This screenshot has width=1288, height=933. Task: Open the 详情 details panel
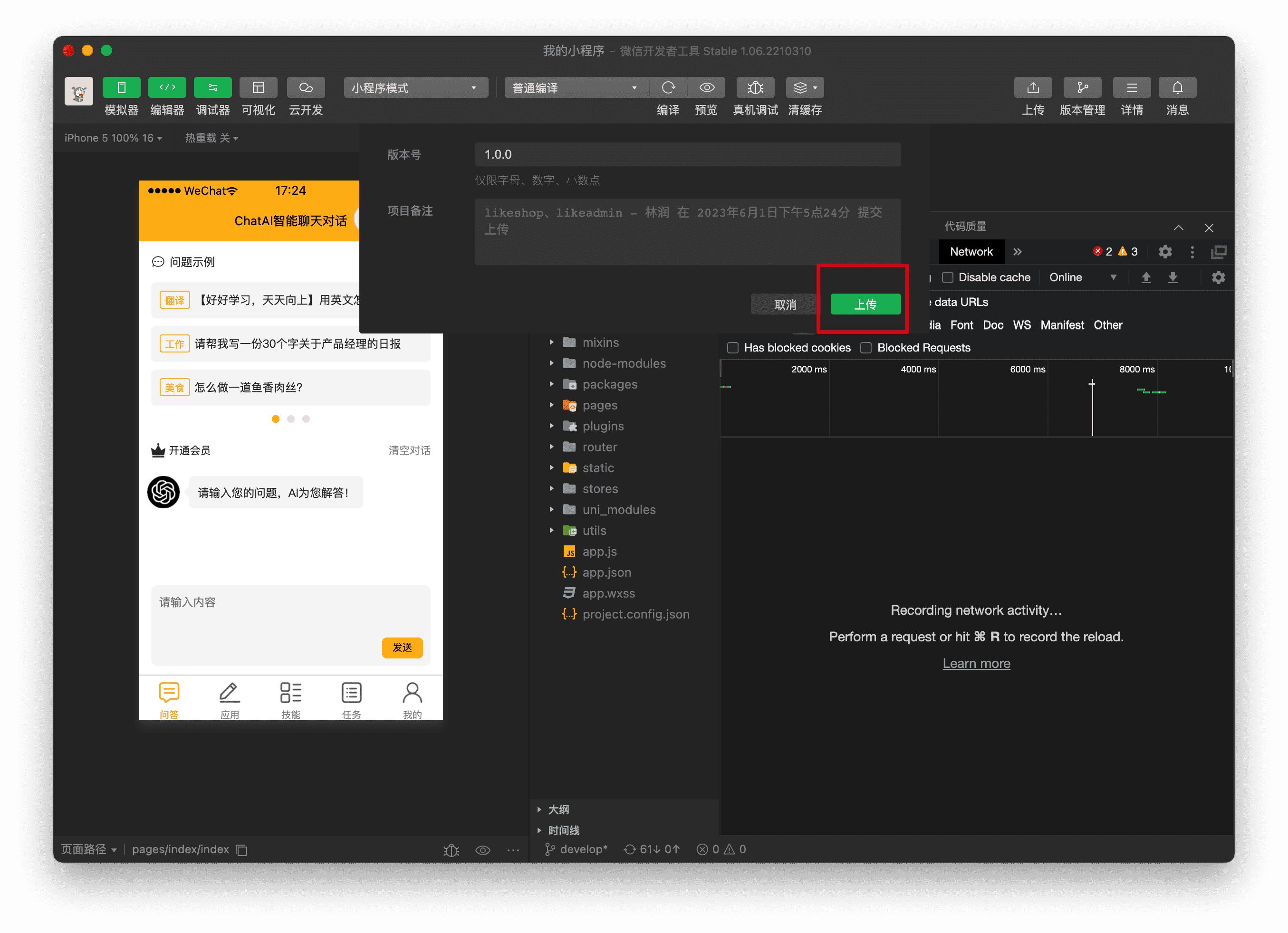(1132, 87)
